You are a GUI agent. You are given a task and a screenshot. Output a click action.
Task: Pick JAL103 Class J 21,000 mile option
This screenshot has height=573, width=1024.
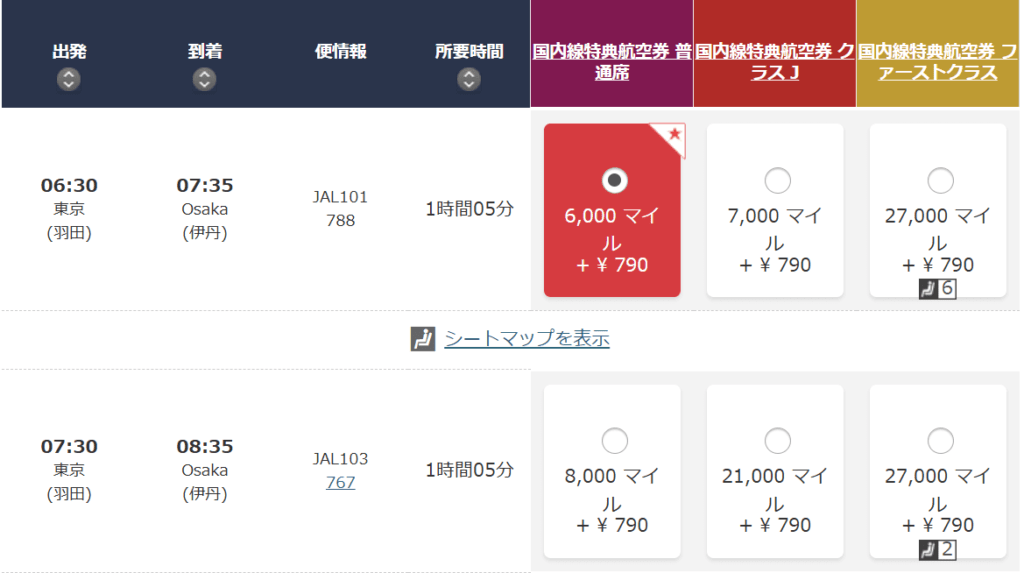(x=777, y=441)
